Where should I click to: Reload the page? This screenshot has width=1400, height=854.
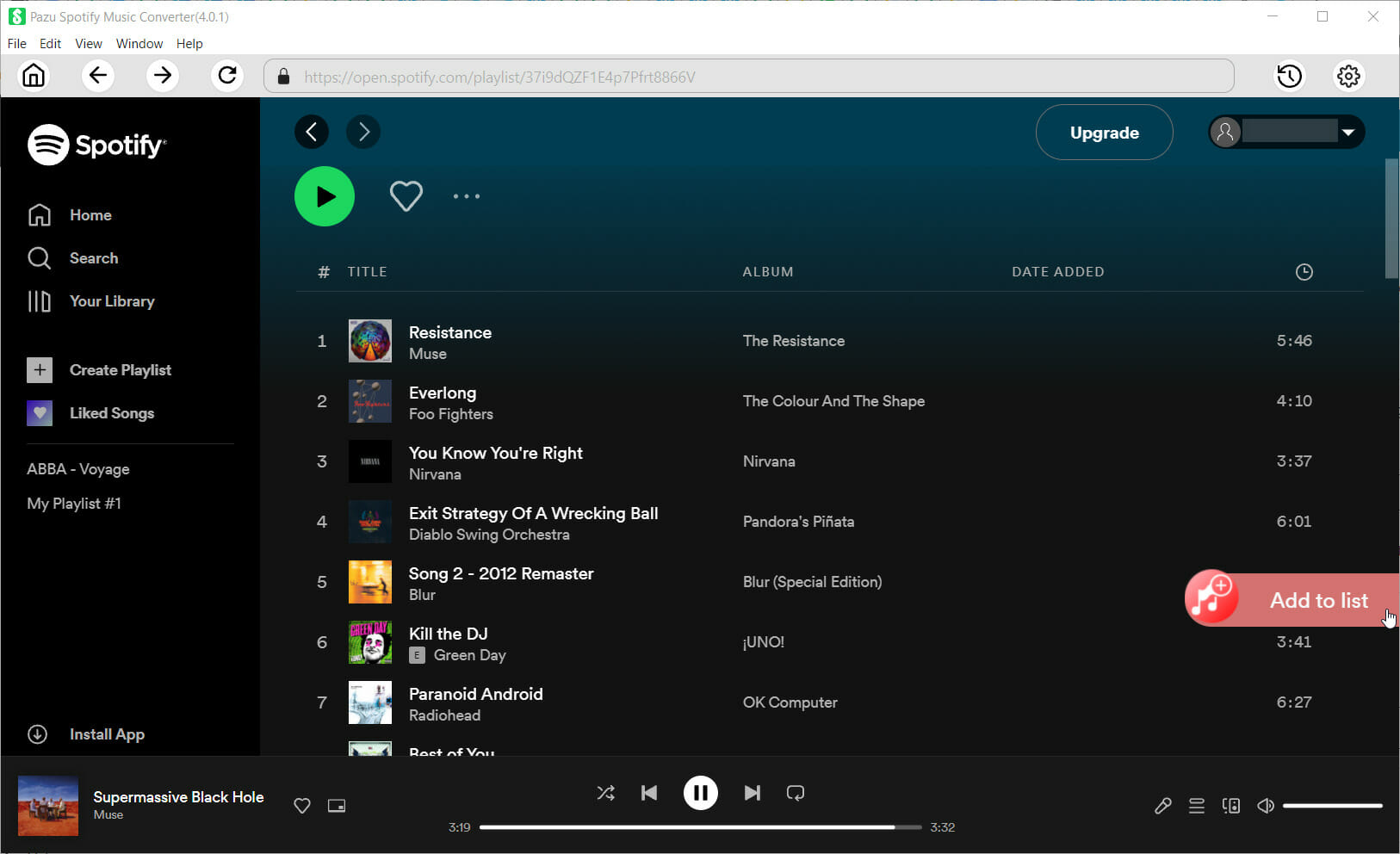click(x=227, y=76)
